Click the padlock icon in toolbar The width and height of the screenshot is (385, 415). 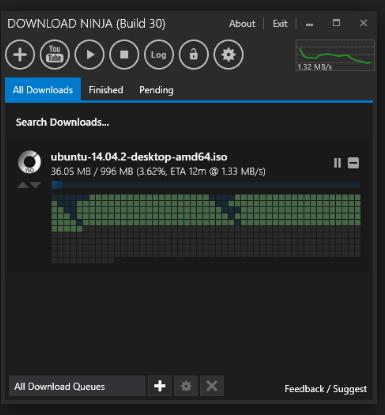[x=194, y=55]
